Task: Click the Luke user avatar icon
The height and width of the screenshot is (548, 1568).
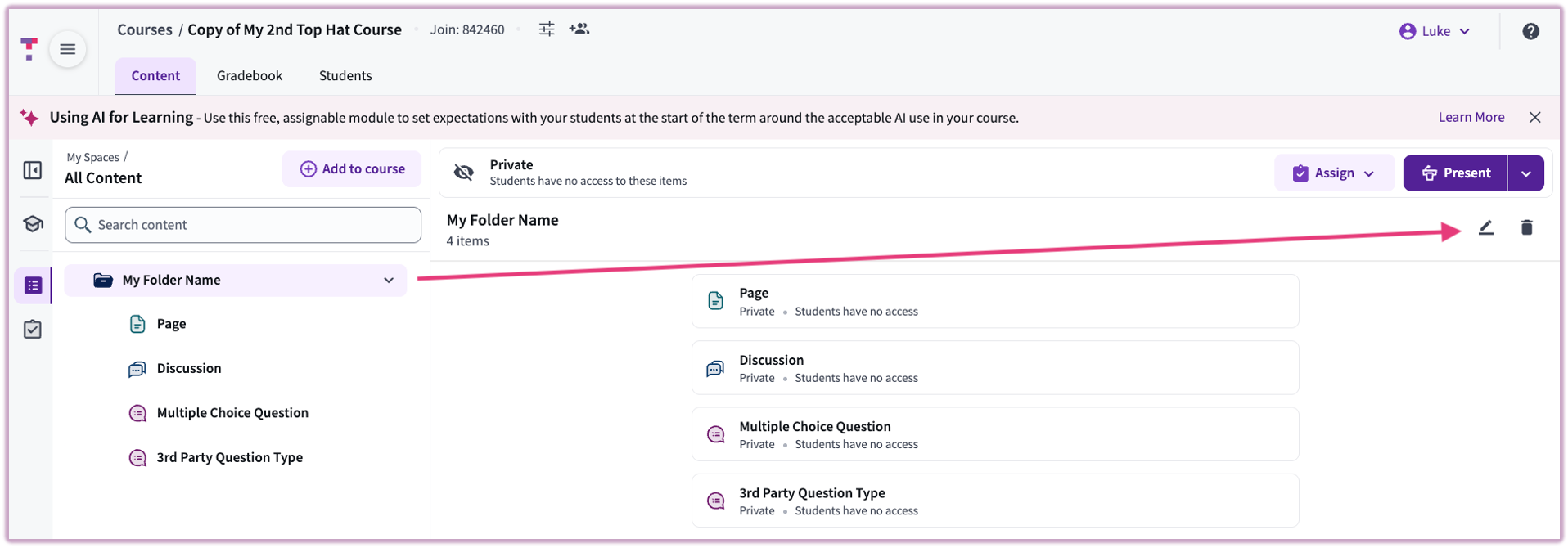Action: pos(1408,31)
